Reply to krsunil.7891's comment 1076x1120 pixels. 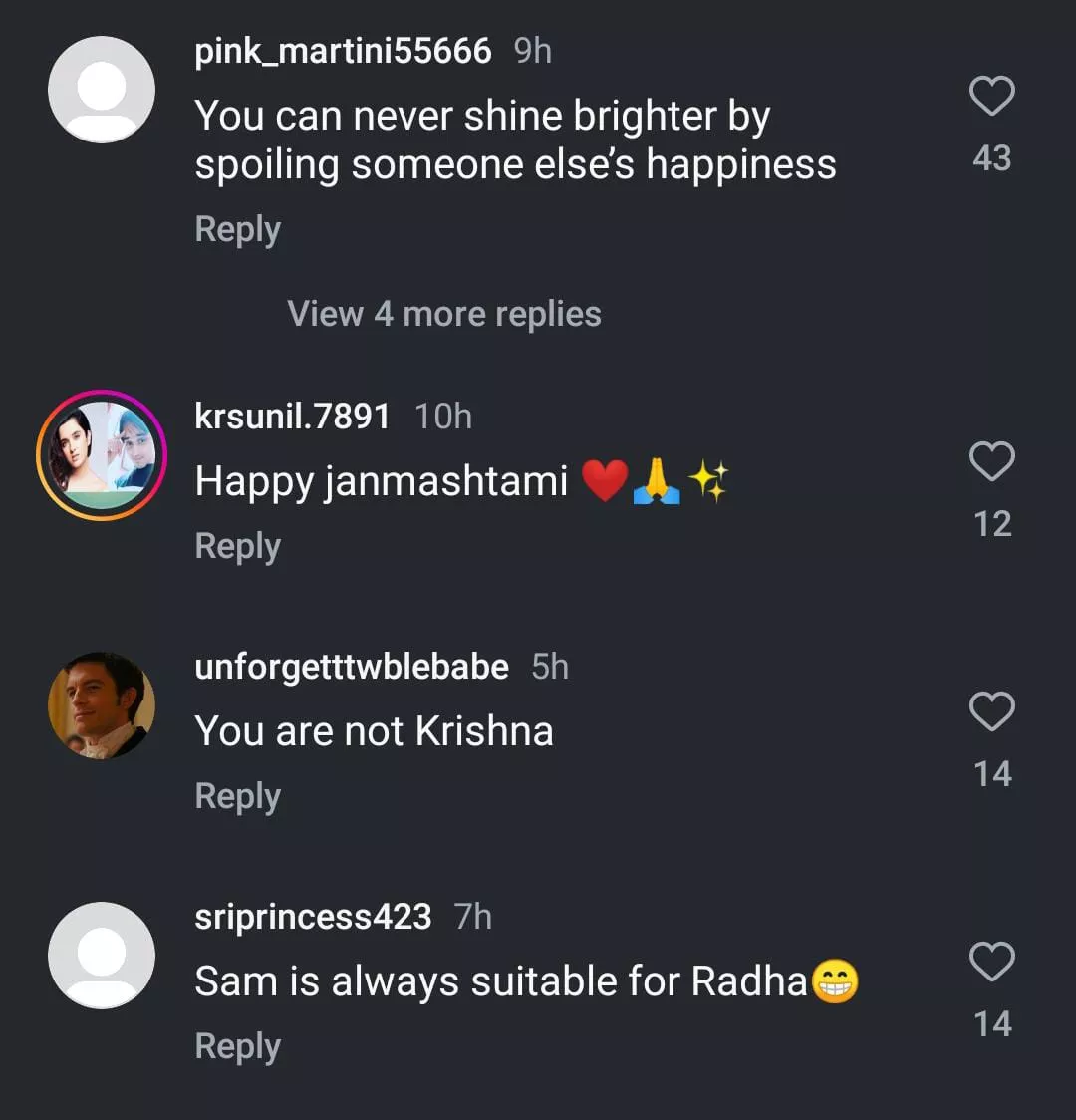237,546
